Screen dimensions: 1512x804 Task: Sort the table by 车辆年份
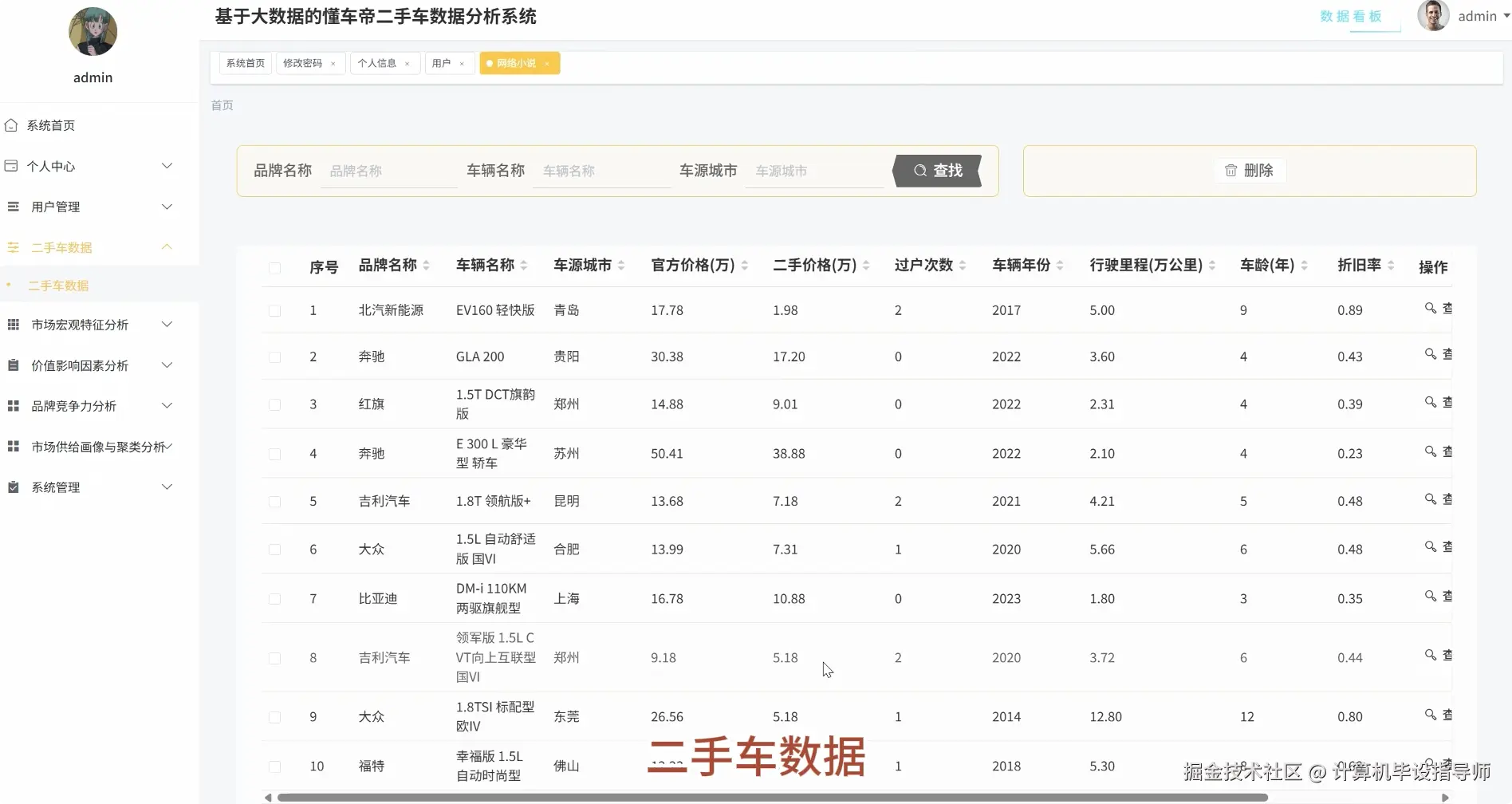(1060, 266)
